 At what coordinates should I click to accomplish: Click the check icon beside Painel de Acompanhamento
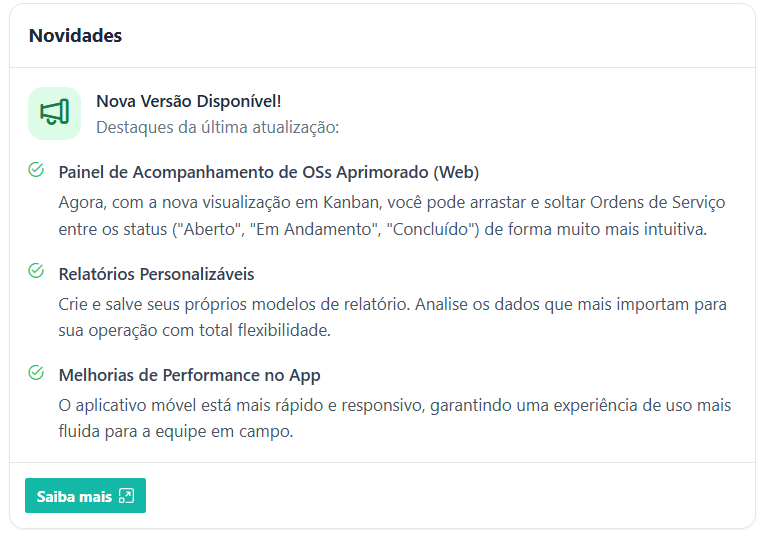[36, 170]
